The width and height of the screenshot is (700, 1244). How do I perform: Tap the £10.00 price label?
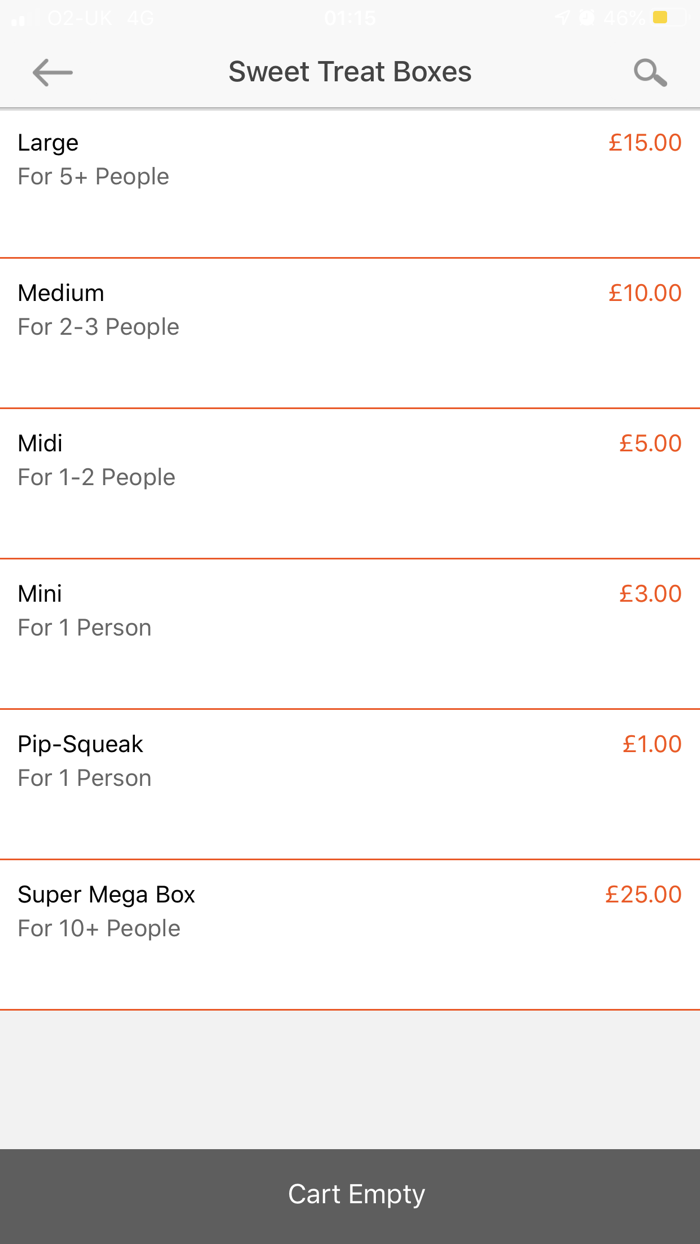pos(645,293)
